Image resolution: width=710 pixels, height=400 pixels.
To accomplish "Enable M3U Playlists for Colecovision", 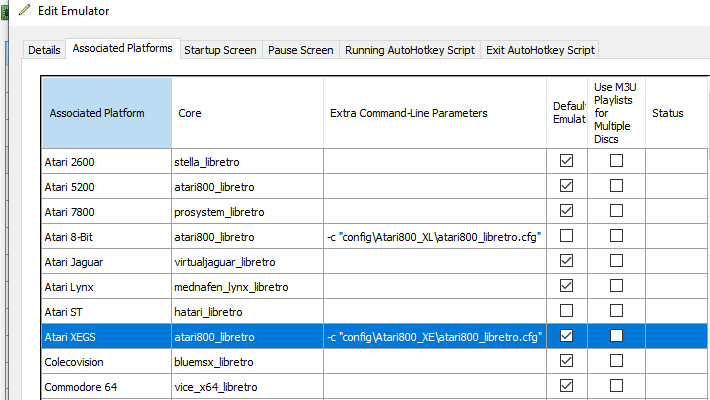I will 616,361.
